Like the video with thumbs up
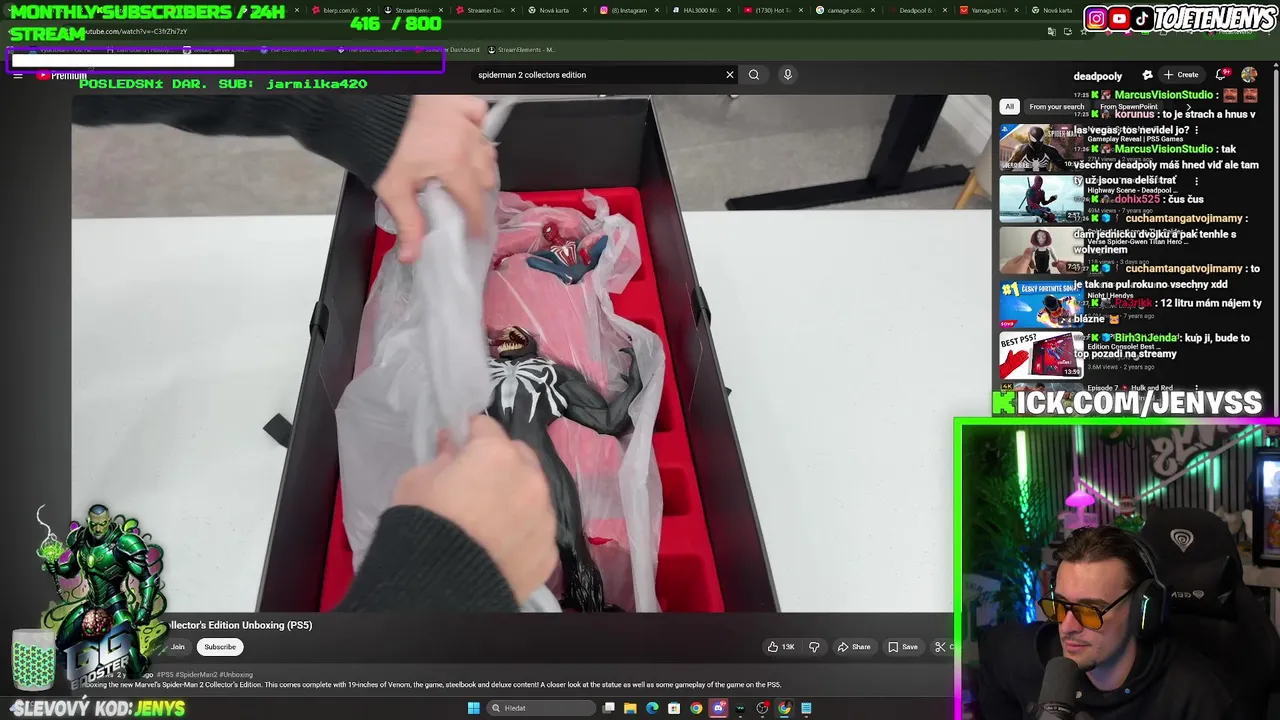 coord(781,647)
